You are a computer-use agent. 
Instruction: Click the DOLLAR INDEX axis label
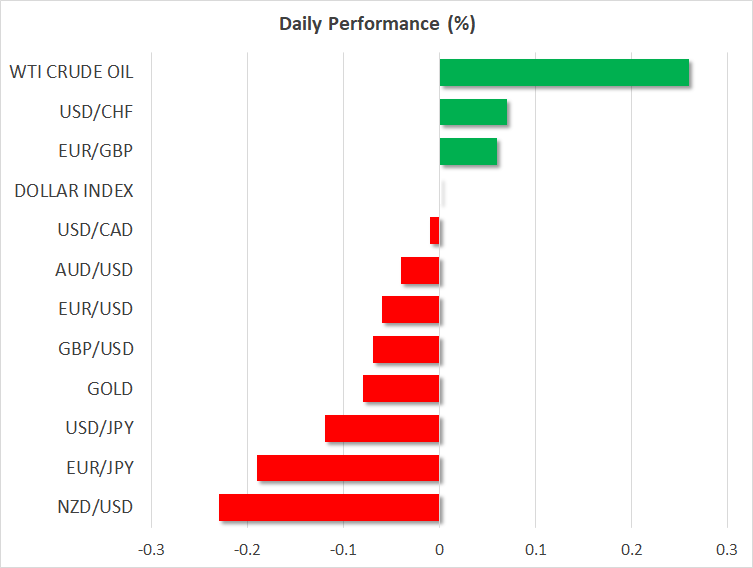coord(74,191)
